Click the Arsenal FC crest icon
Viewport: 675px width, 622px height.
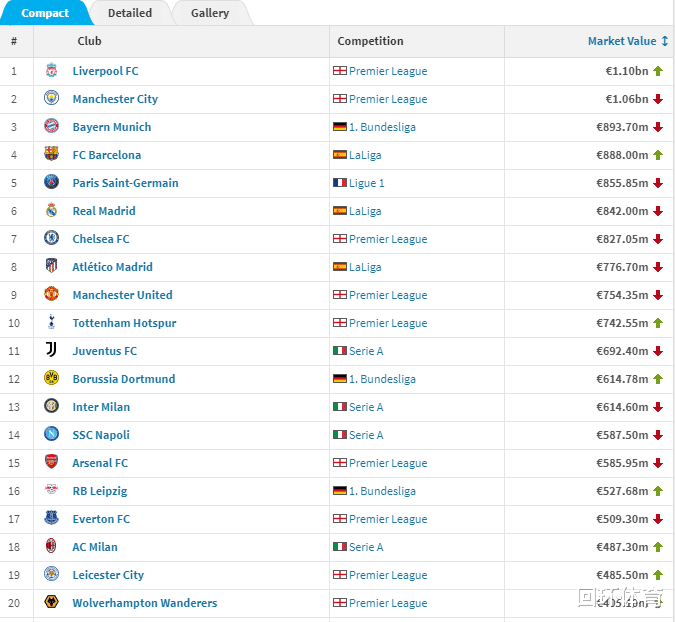pyautogui.click(x=51, y=463)
